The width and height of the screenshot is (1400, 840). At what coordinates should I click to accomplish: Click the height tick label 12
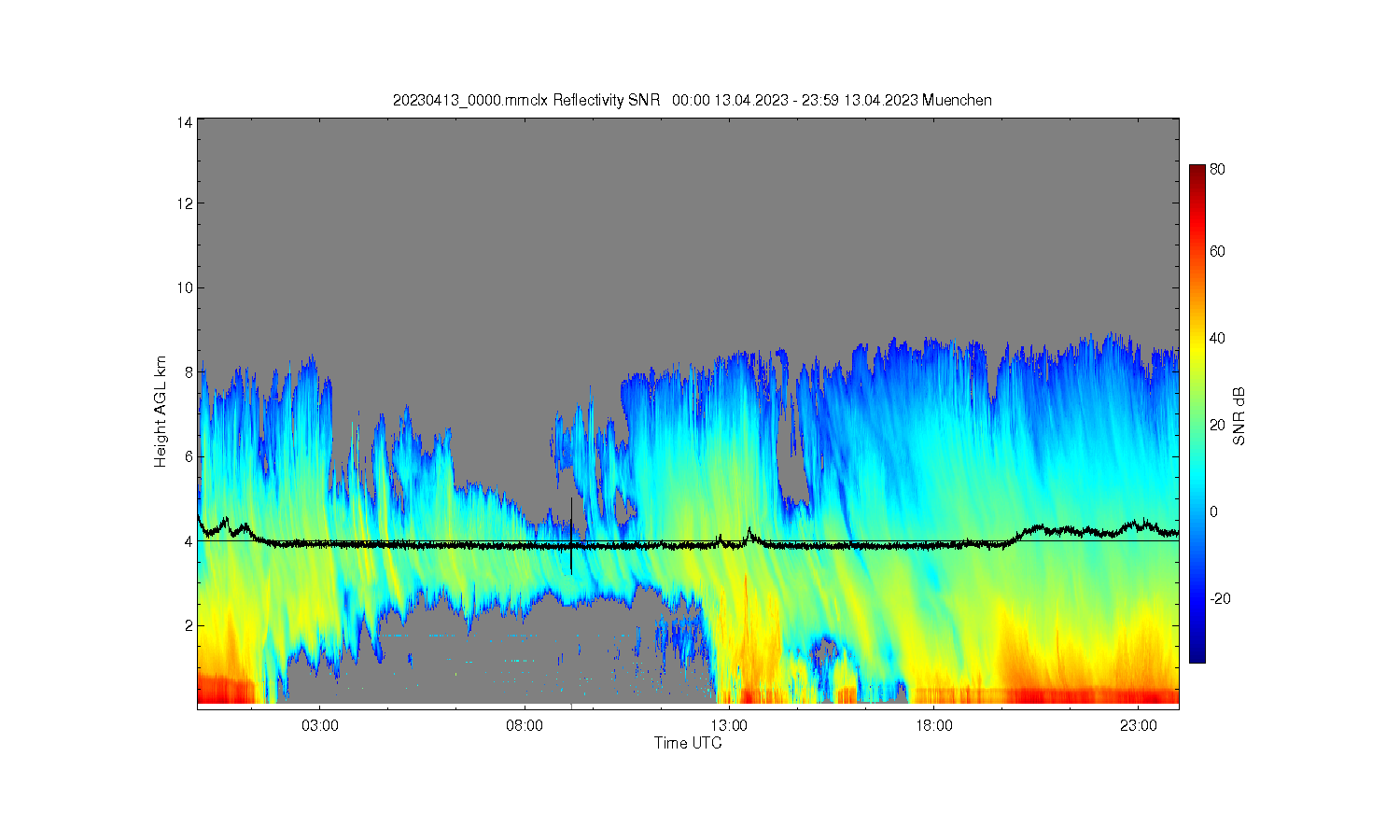186,203
